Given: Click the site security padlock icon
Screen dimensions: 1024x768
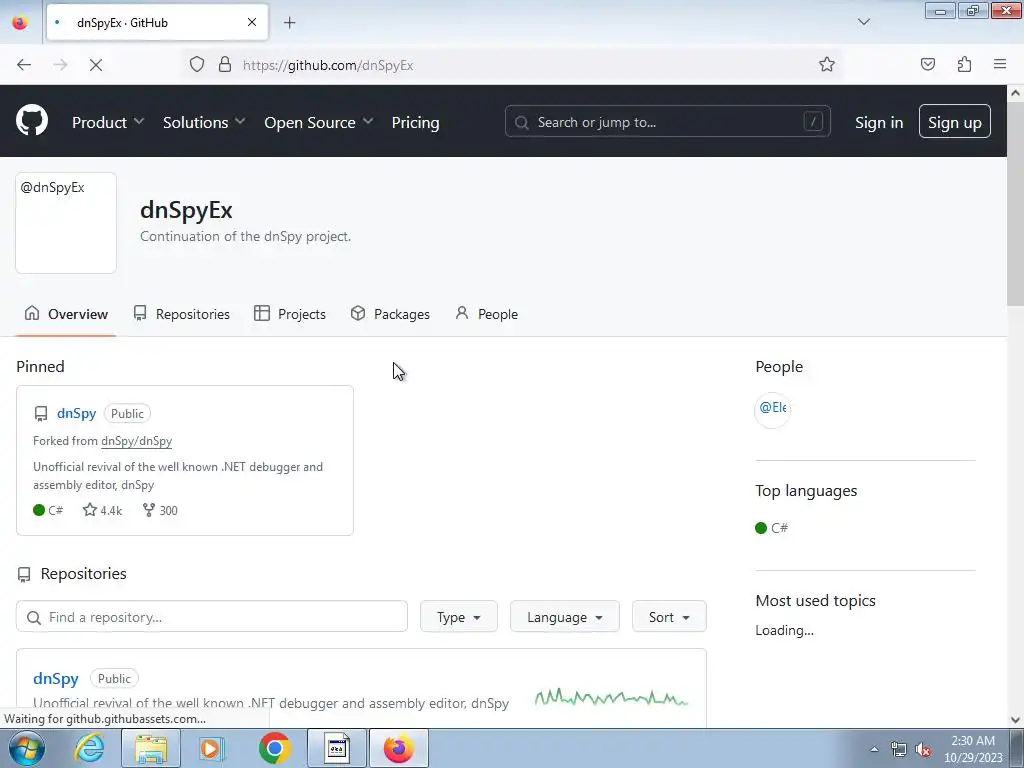Looking at the screenshot, I should pos(225,65).
